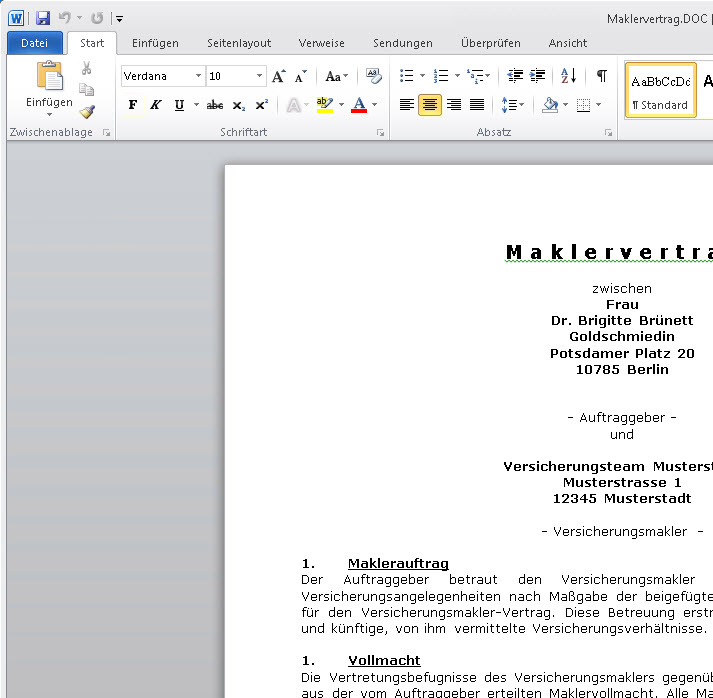Click the Maklerauftrag heading in document
The image size is (713, 698).
(398, 564)
